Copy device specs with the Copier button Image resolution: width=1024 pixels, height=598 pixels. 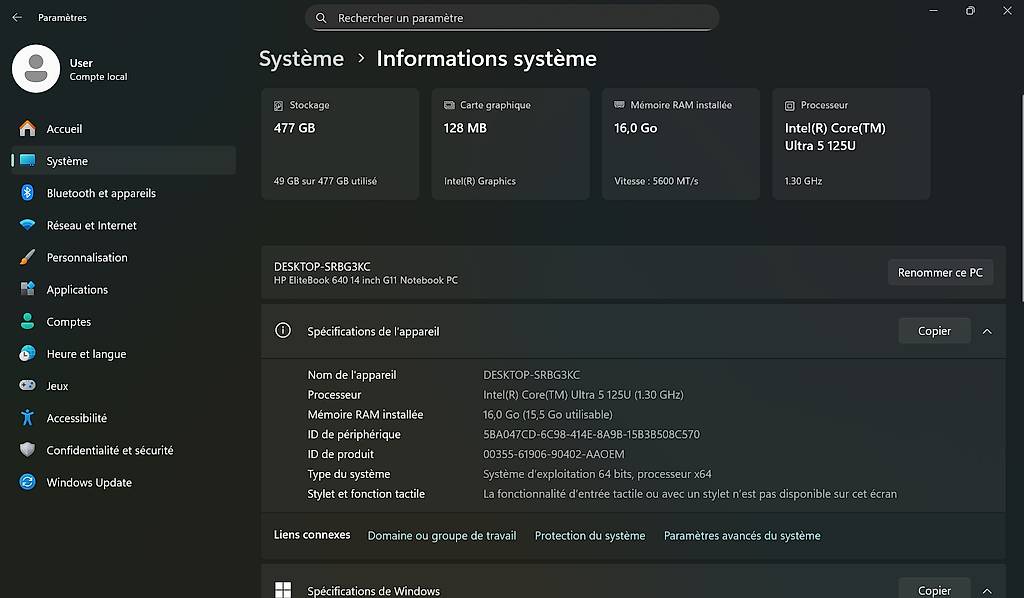pos(934,330)
